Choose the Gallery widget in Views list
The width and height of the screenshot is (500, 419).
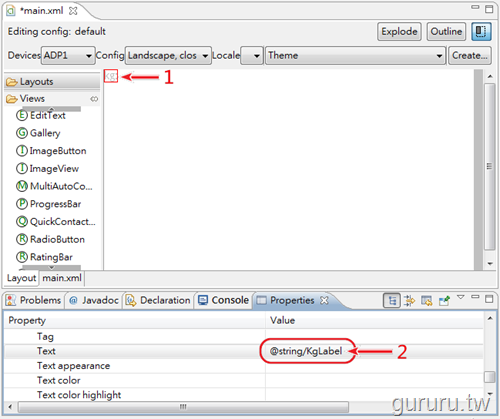[38, 133]
